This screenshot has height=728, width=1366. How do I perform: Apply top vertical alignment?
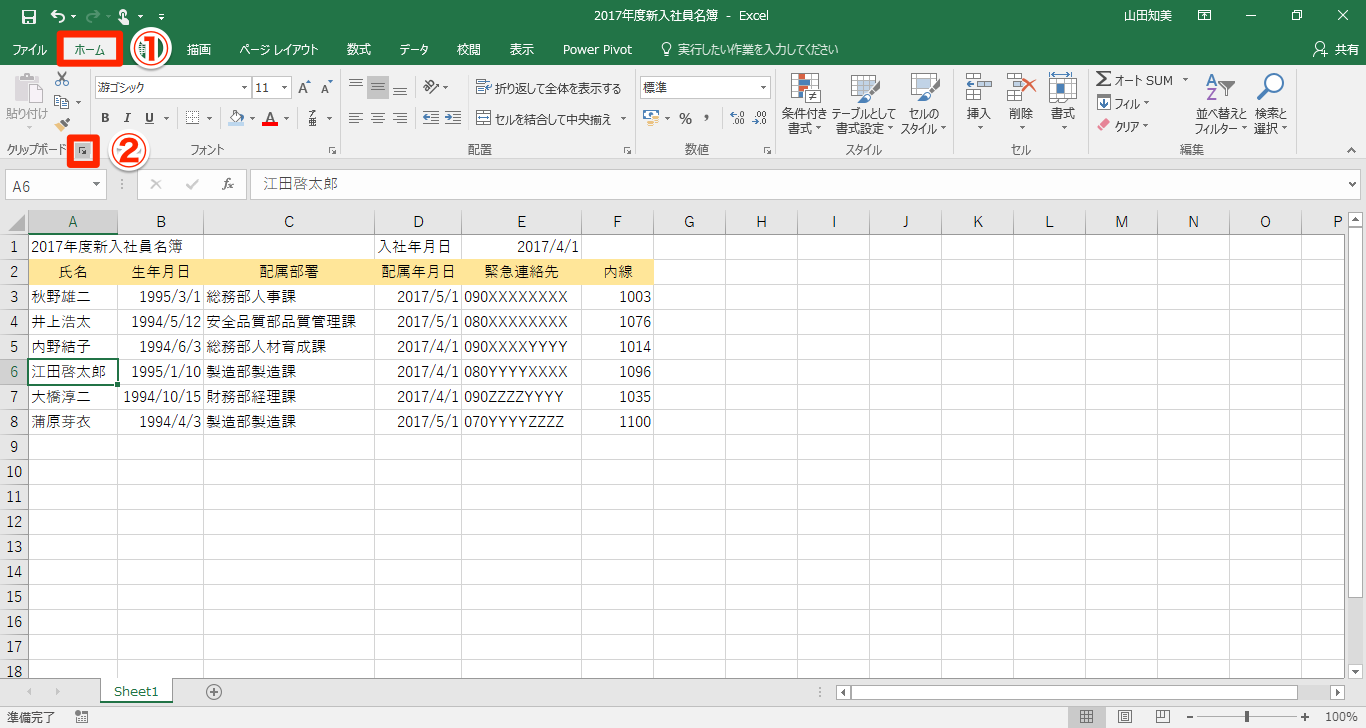tap(355, 88)
